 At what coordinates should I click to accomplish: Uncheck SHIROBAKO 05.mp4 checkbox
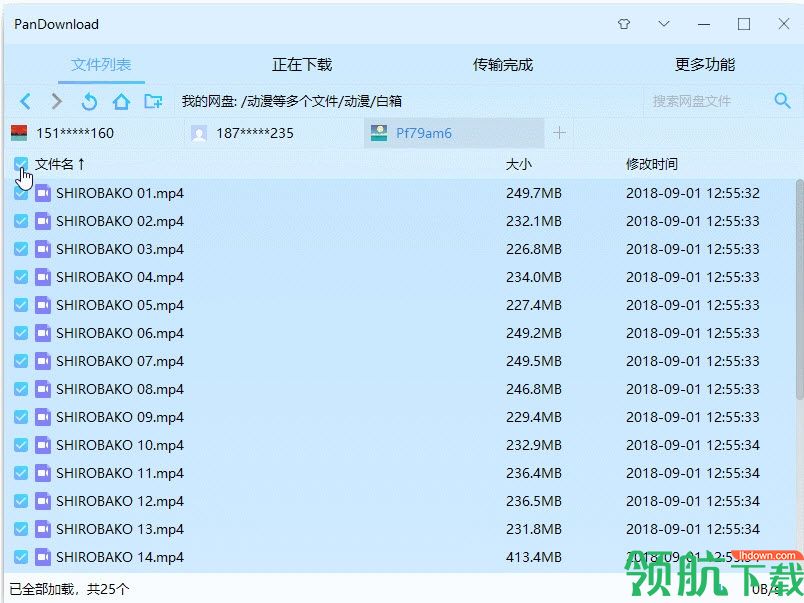pyautogui.click(x=21, y=305)
